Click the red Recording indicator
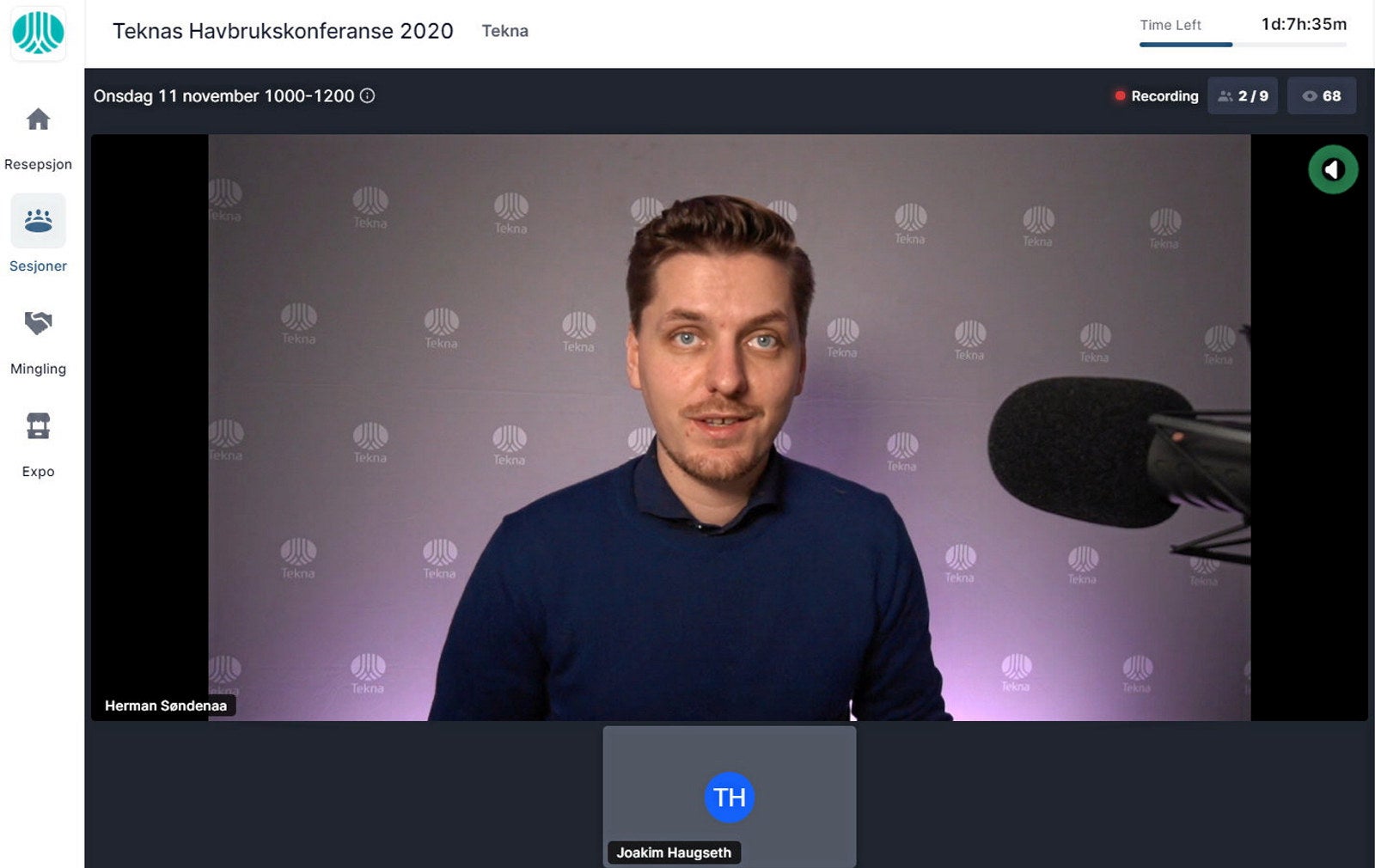The height and width of the screenshot is (868, 1375). (1156, 95)
